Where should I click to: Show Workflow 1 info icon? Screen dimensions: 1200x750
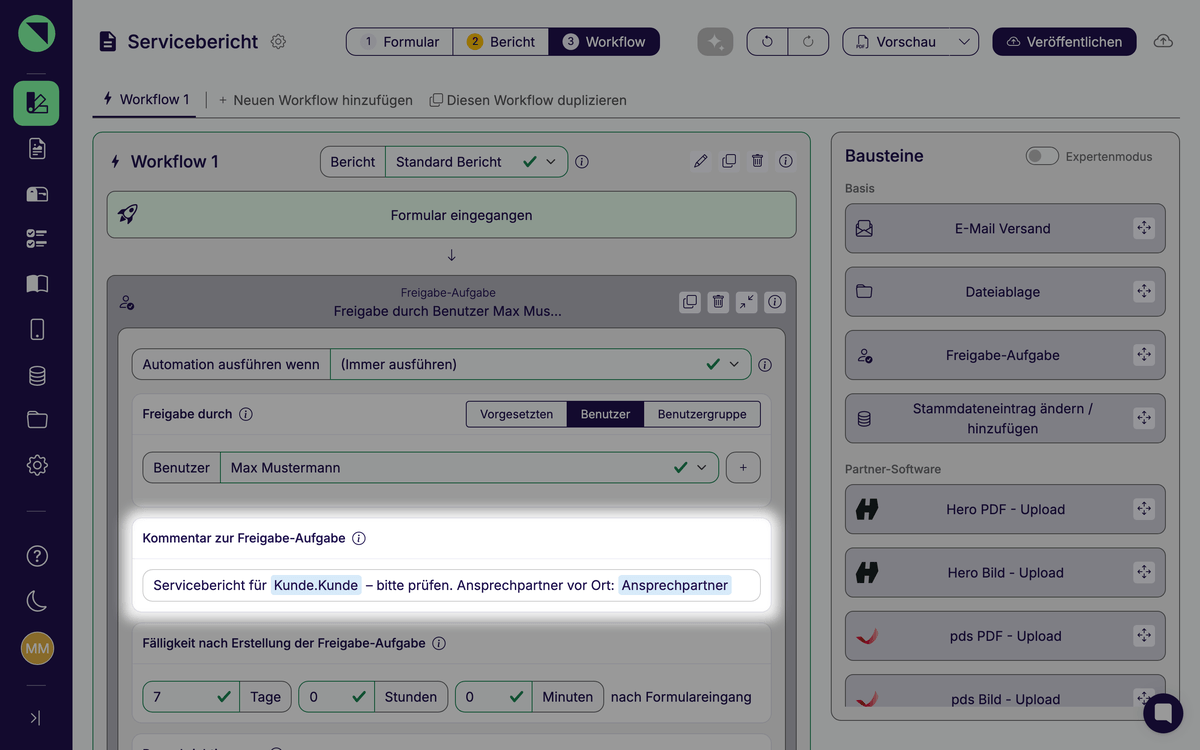coord(786,161)
